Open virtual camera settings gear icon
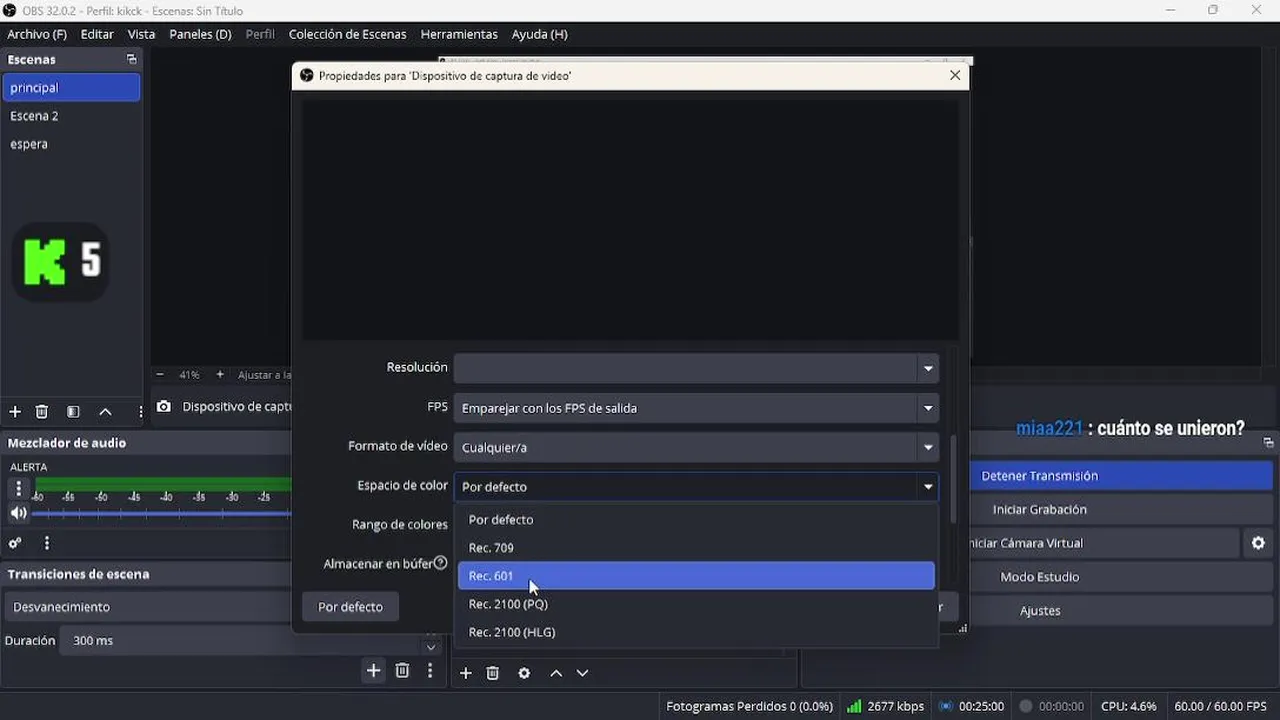Screen dimensions: 1280x720 tap(1258, 543)
